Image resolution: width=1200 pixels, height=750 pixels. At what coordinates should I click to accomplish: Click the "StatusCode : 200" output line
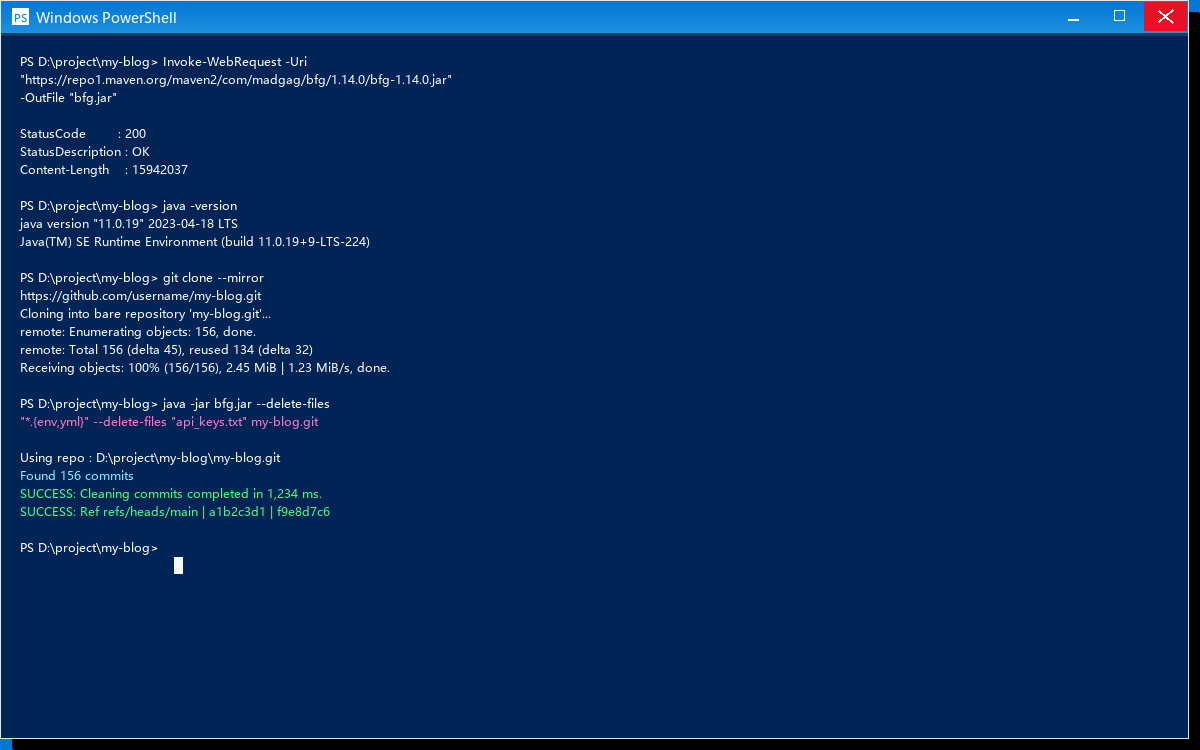tap(83, 134)
